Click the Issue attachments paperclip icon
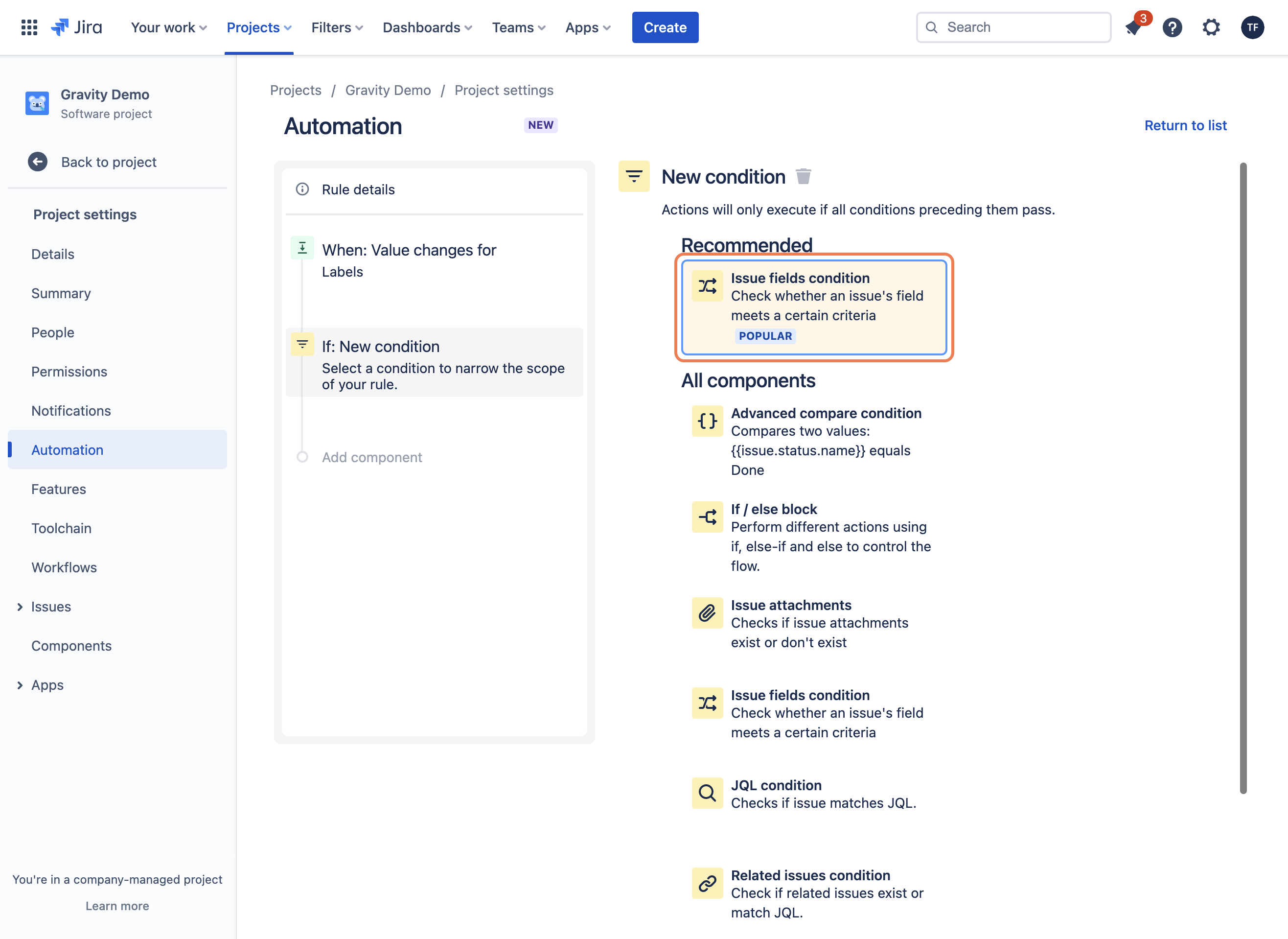The height and width of the screenshot is (939, 1288). [707, 613]
